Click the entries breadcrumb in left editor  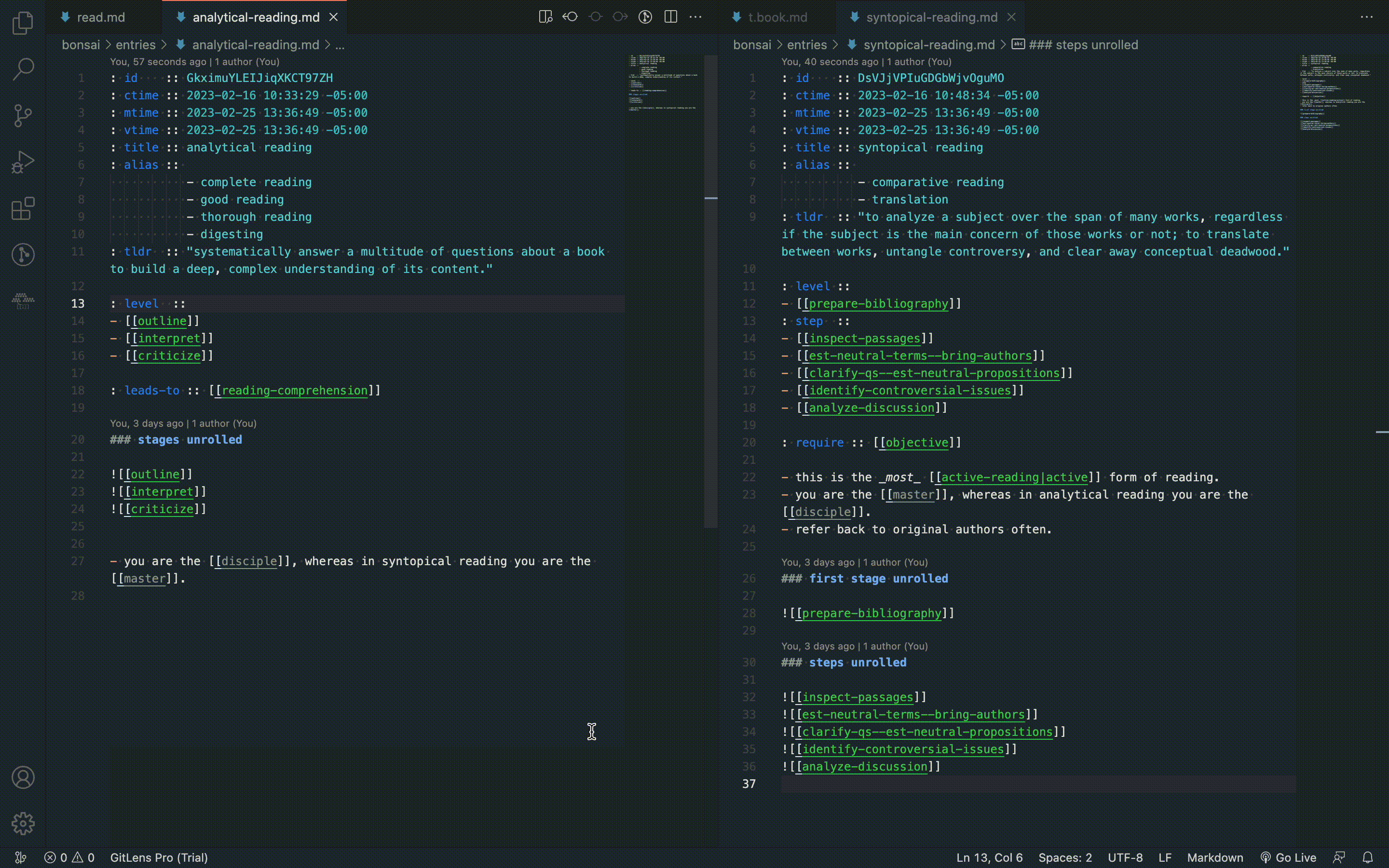[x=136, y=45]
